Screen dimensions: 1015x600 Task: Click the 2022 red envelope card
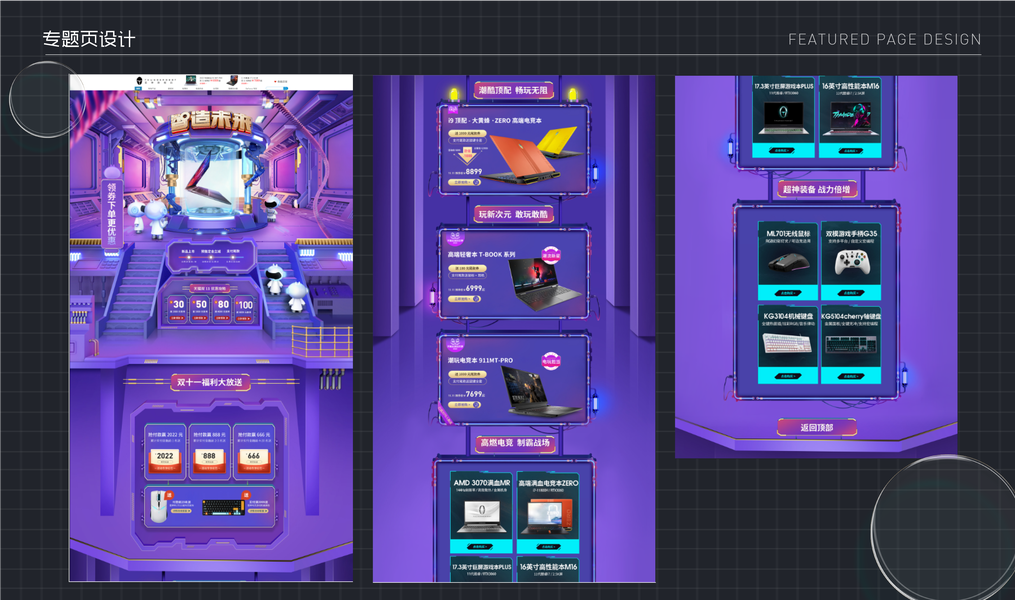[x=165, y=452]
